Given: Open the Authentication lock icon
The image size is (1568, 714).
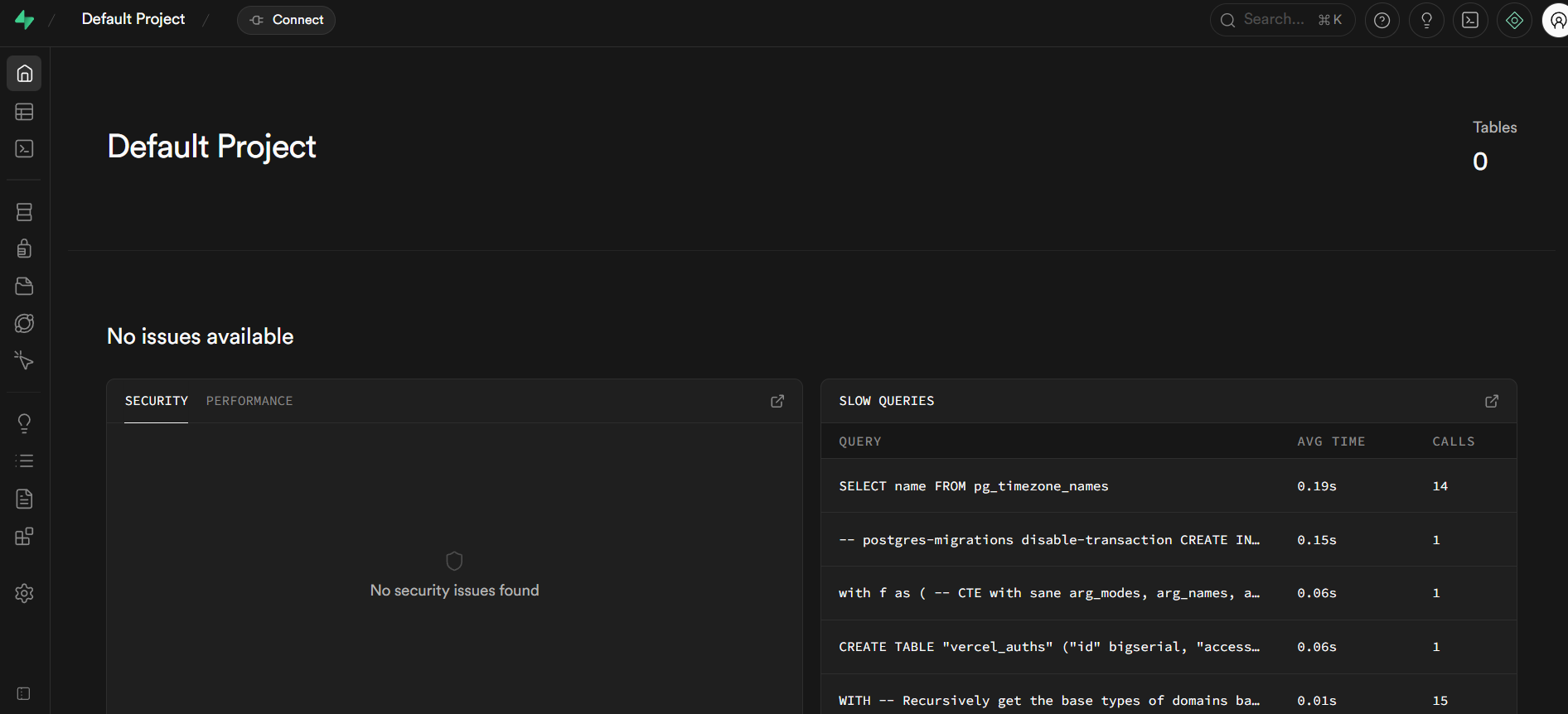Looking at the screenshot, I should point(25,248).
